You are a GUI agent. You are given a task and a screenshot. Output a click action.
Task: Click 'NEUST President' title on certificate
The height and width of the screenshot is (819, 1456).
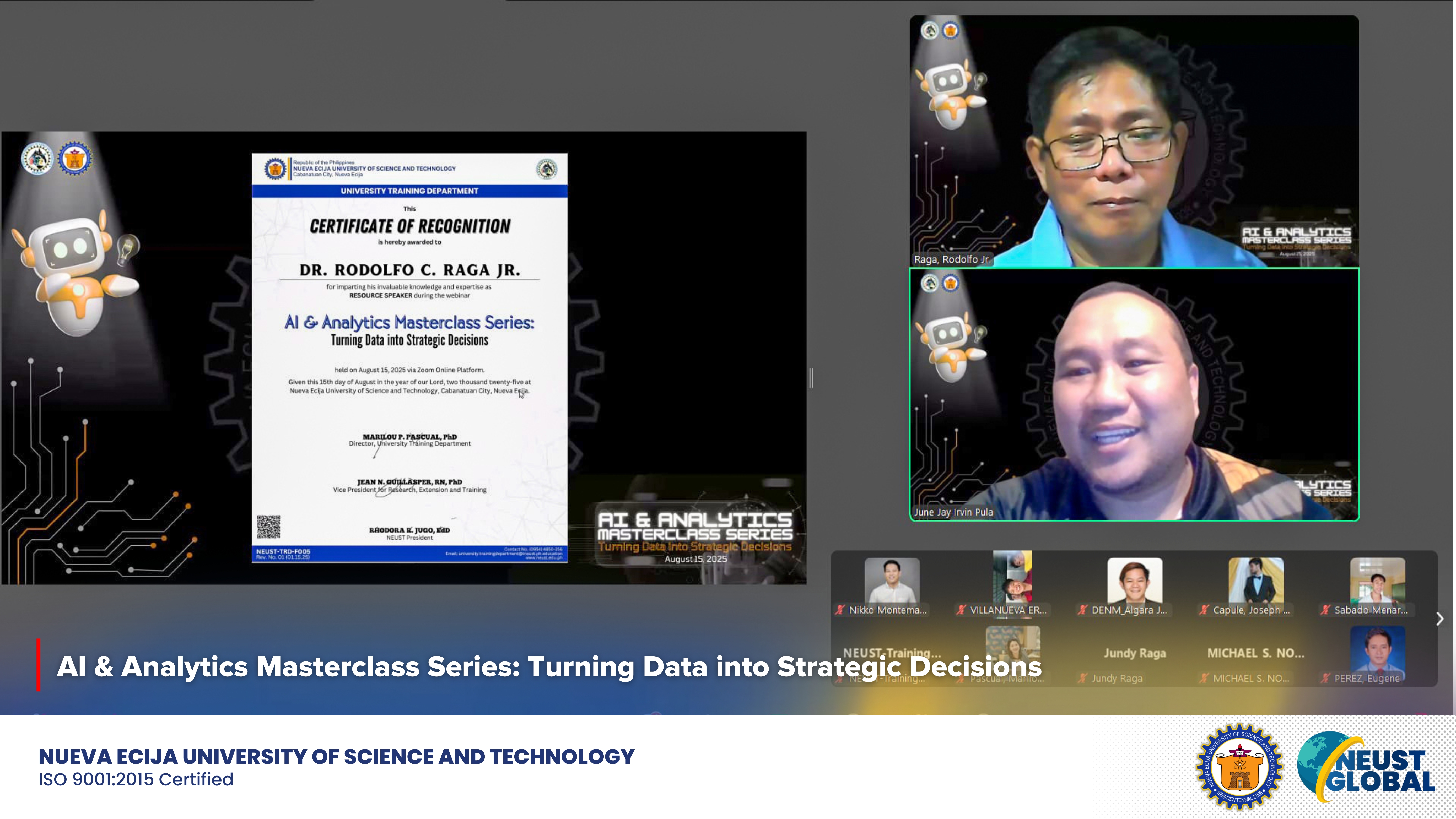point(410,538)
